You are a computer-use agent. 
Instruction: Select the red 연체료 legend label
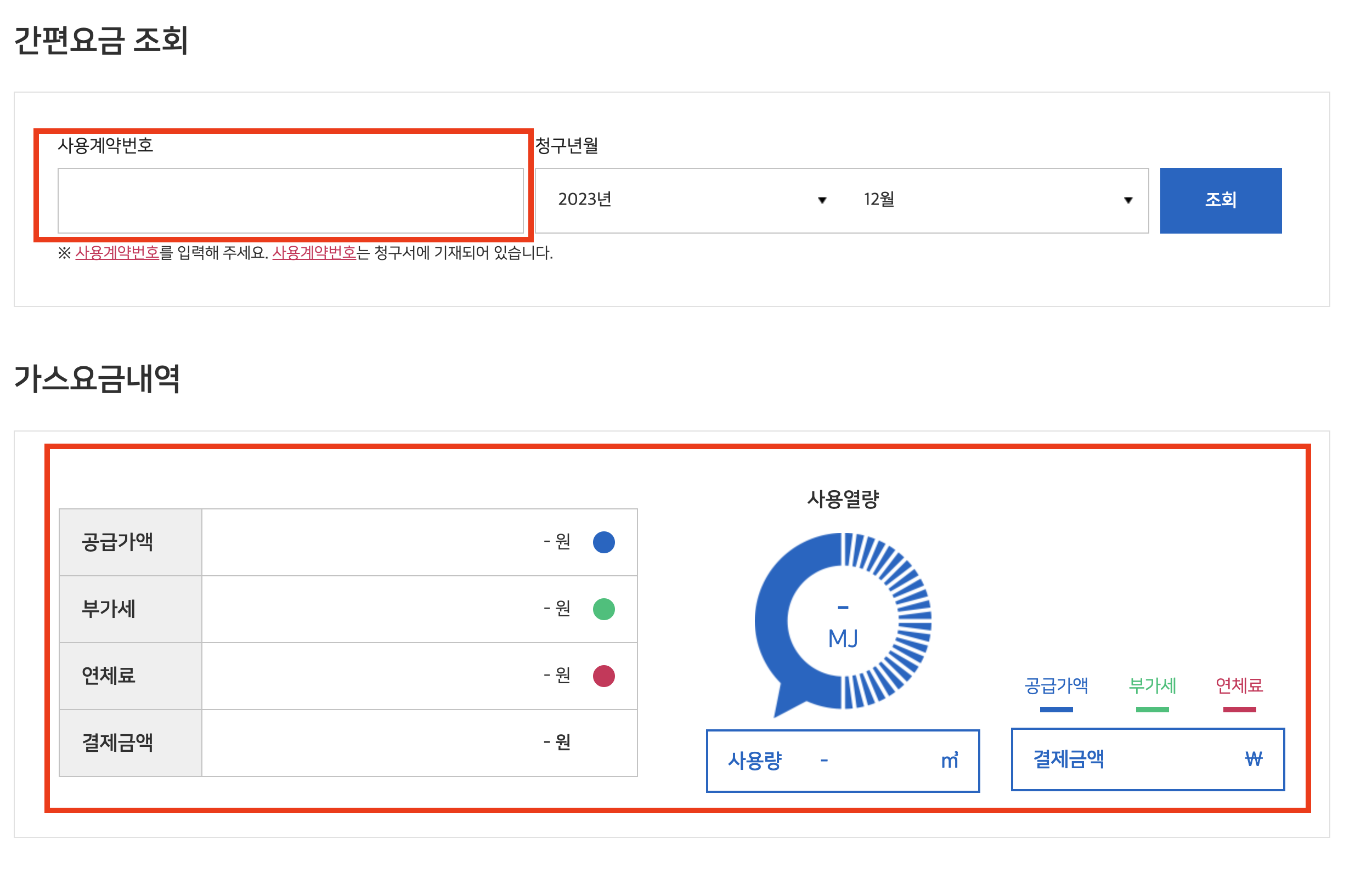click(x=1239, y=686)
